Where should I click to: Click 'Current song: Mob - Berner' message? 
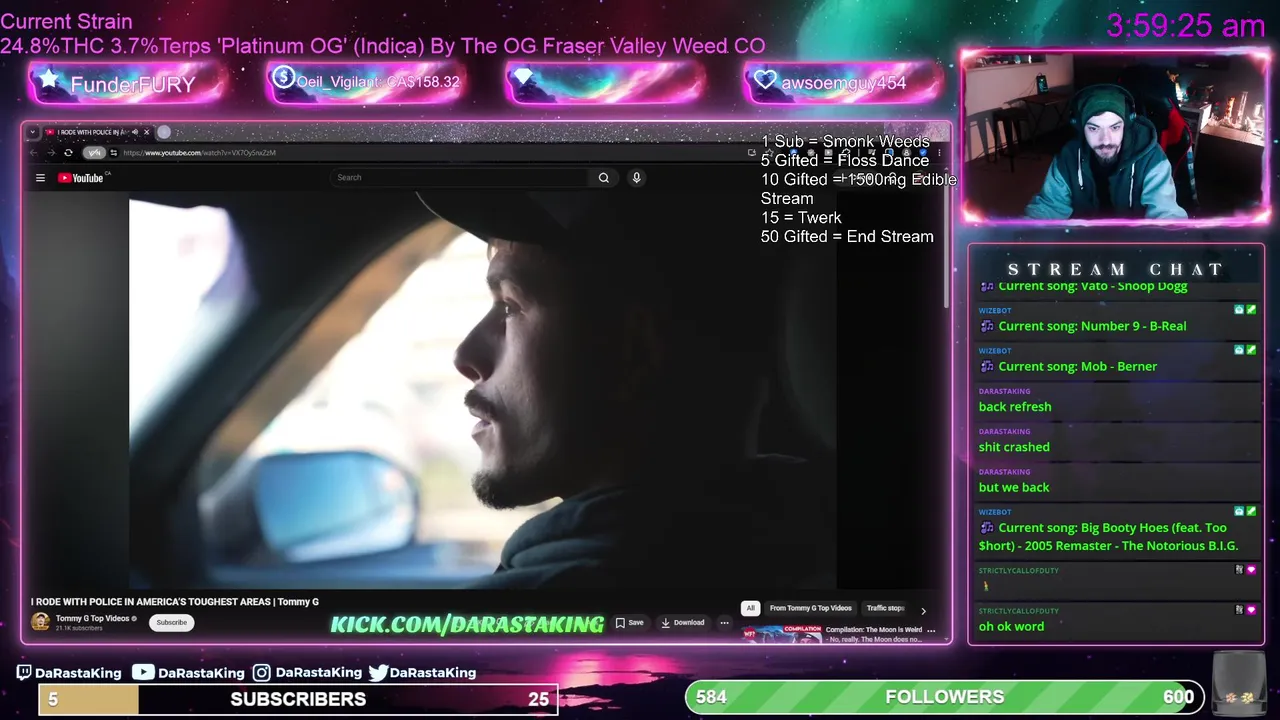coord(1077,366)
